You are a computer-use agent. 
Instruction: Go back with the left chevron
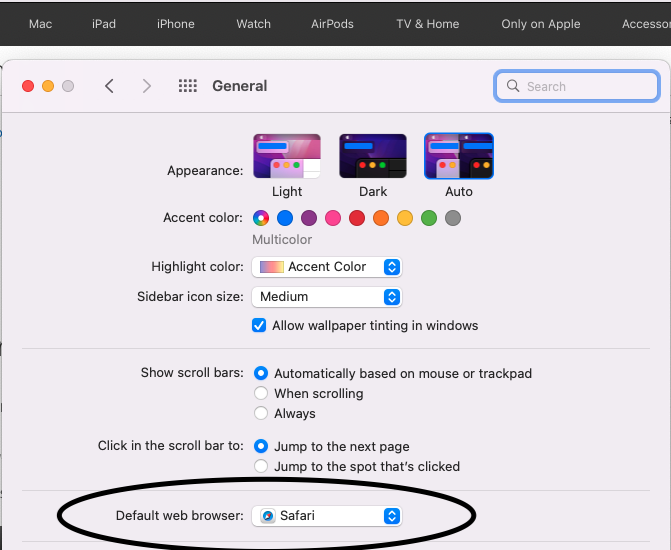coord(109,86)
